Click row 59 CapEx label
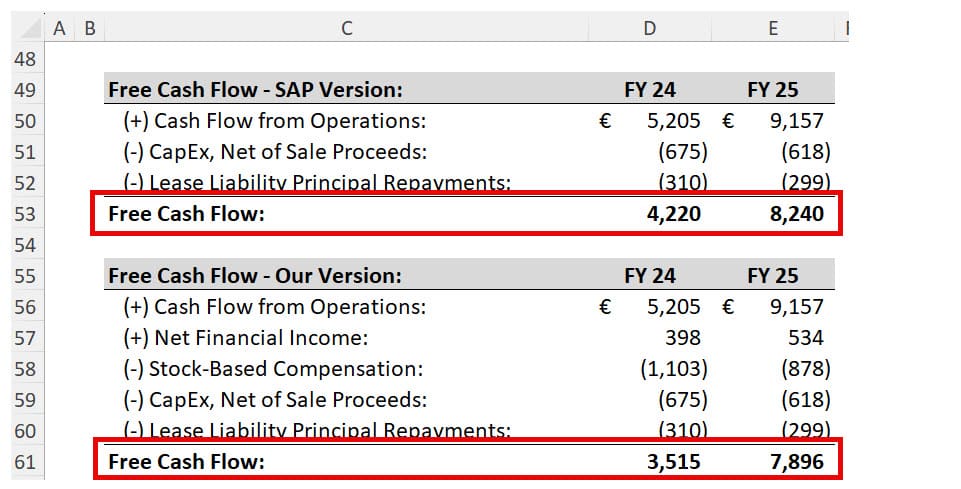 point(275,400)
